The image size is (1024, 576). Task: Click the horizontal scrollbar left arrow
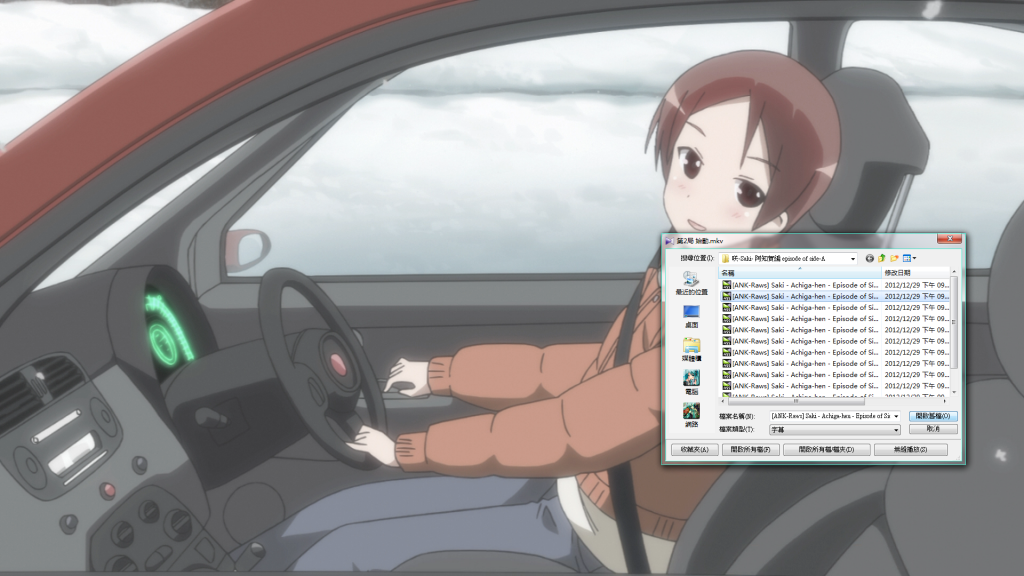coord(724,401)
